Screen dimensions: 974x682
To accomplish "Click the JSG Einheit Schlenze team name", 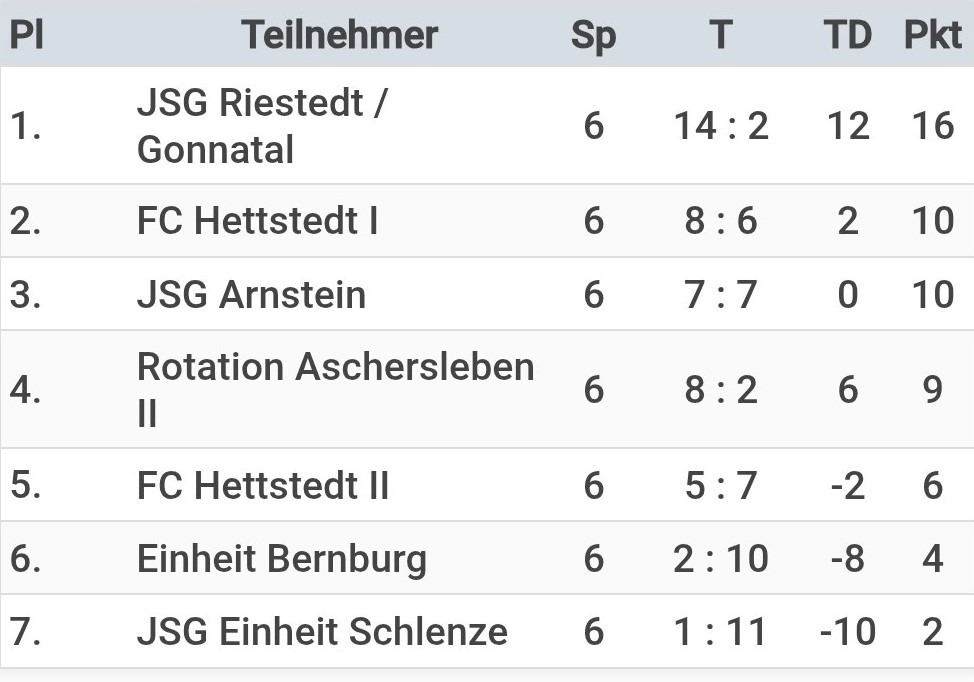I will click(322, 632).
